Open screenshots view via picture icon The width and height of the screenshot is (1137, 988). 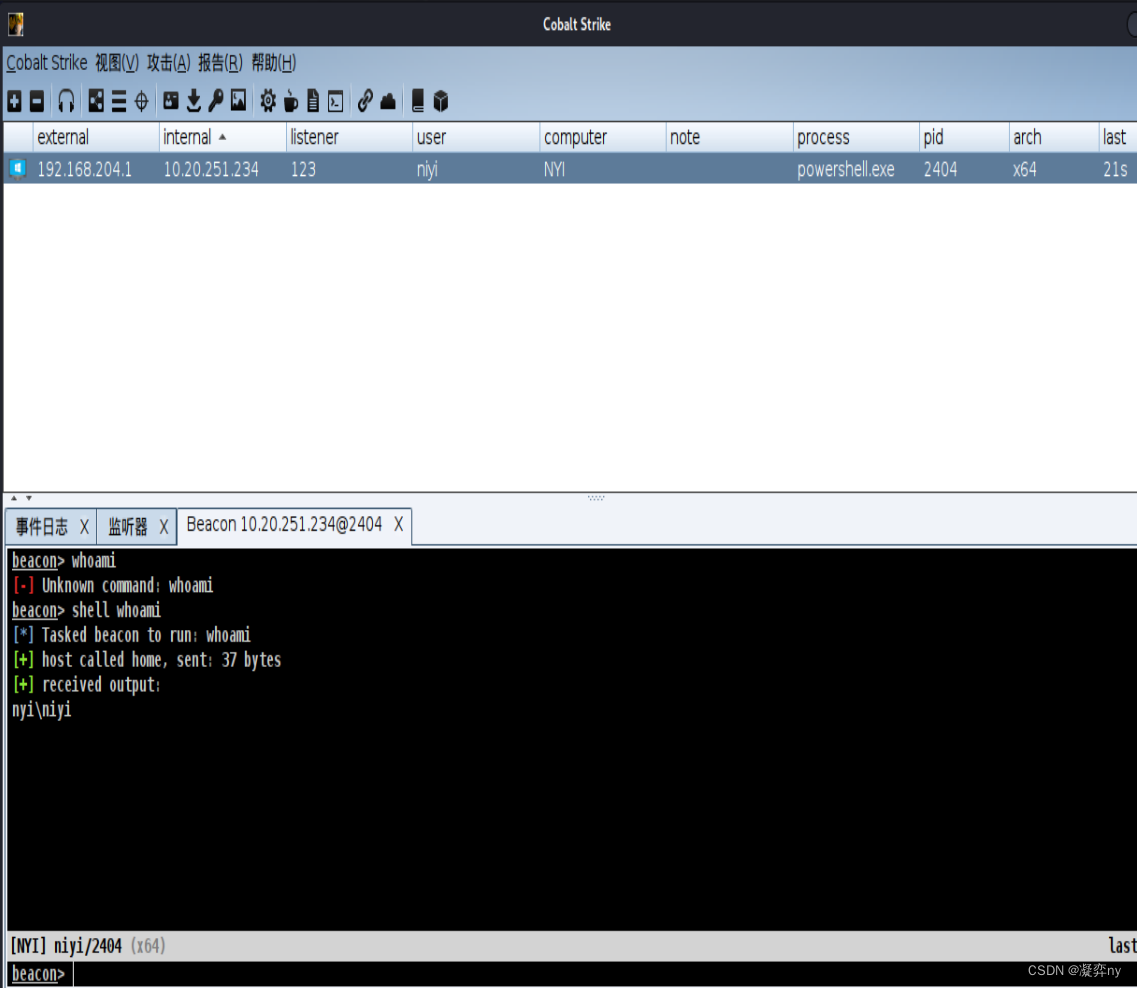coord(237,101)
